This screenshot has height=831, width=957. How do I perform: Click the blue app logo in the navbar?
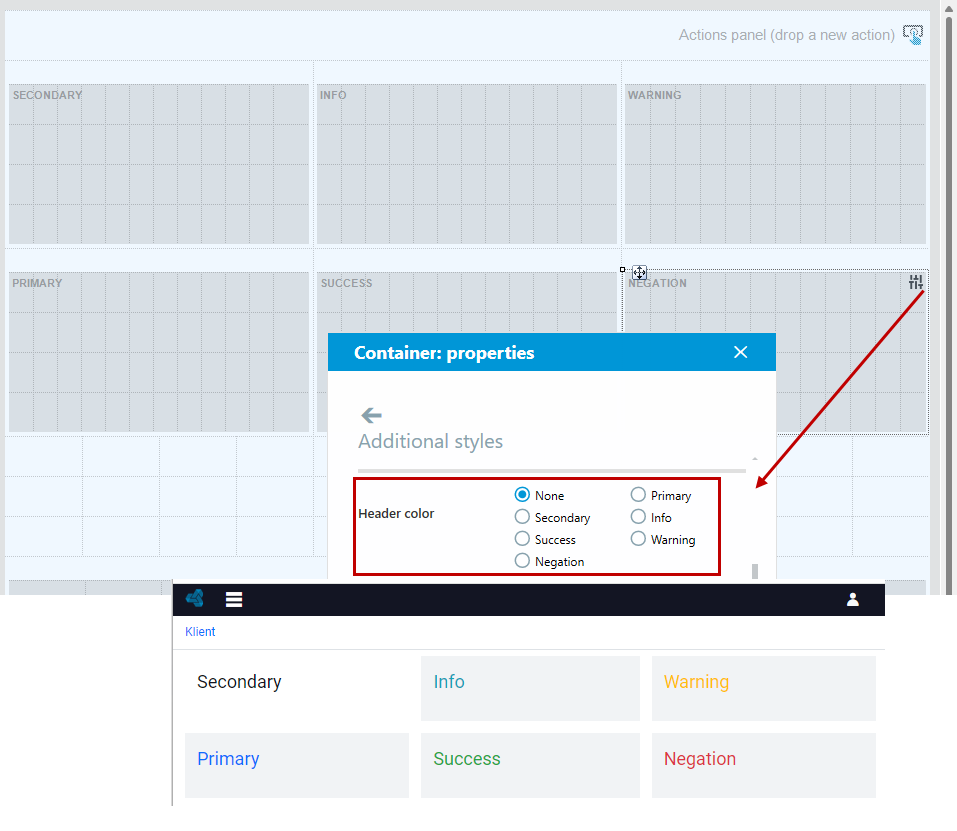click(x=195, y=599)
